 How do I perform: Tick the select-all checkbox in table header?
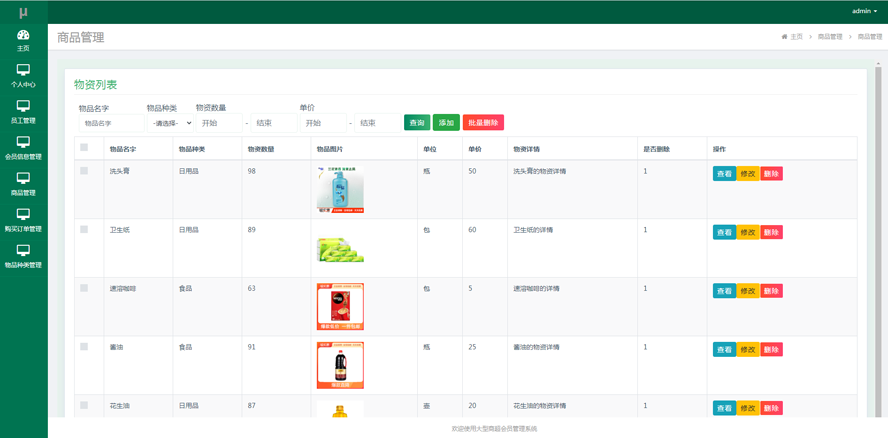pos(84,147)
